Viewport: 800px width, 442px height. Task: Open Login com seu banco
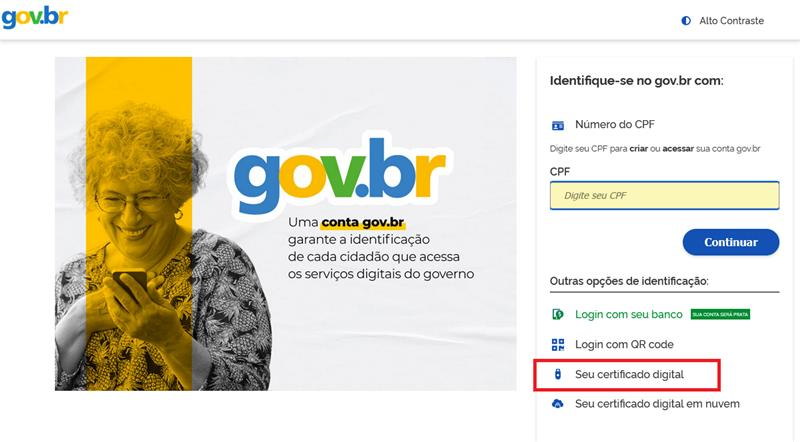click(629, 314)
